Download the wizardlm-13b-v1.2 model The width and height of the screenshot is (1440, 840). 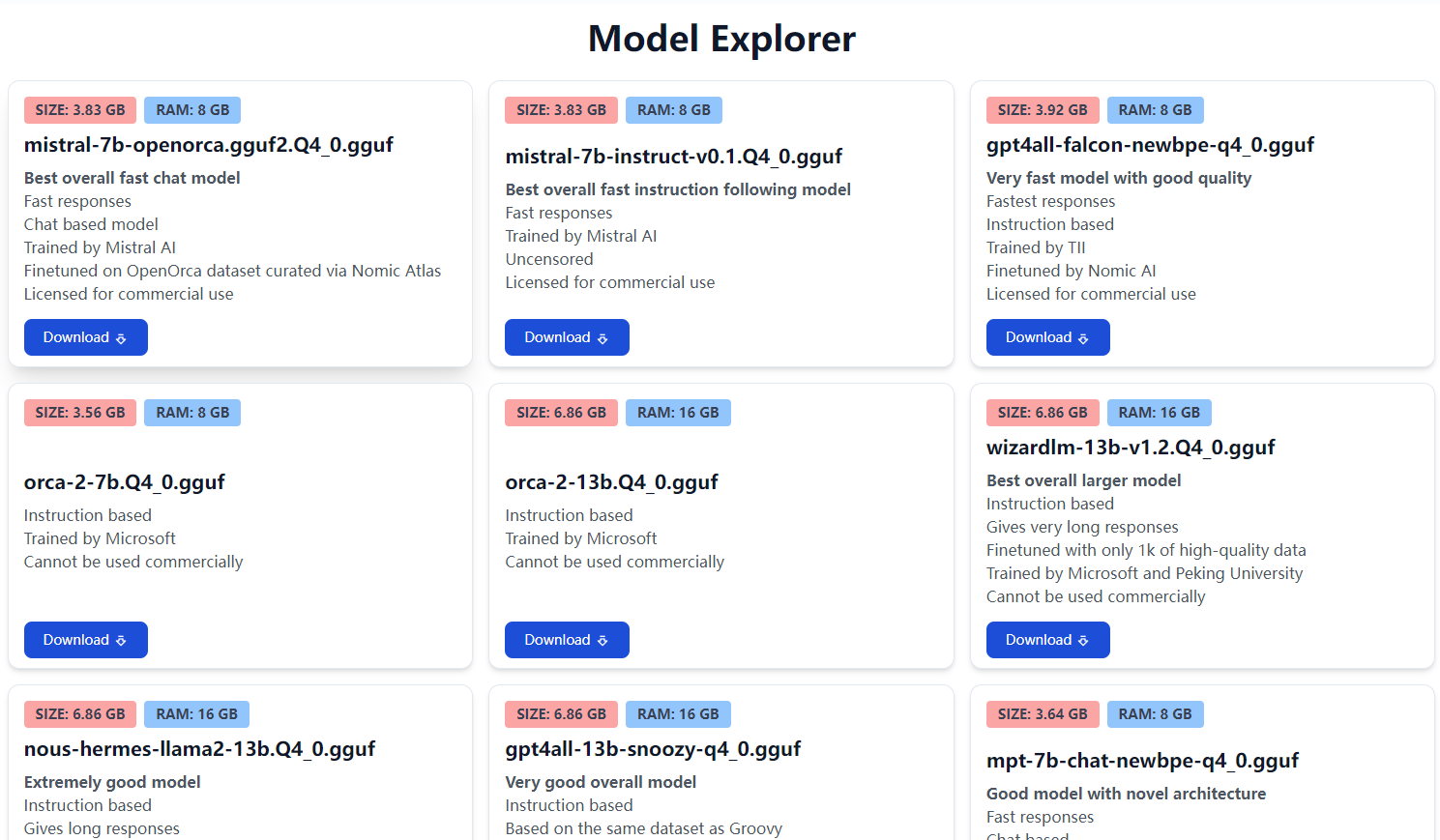click(1047, 640)
